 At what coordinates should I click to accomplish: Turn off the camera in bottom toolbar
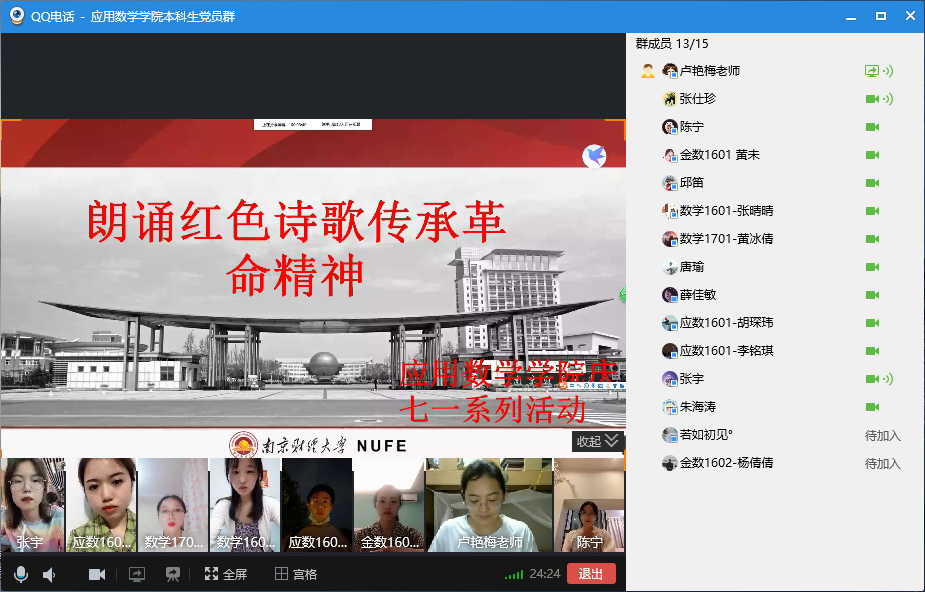coord(97,574)
